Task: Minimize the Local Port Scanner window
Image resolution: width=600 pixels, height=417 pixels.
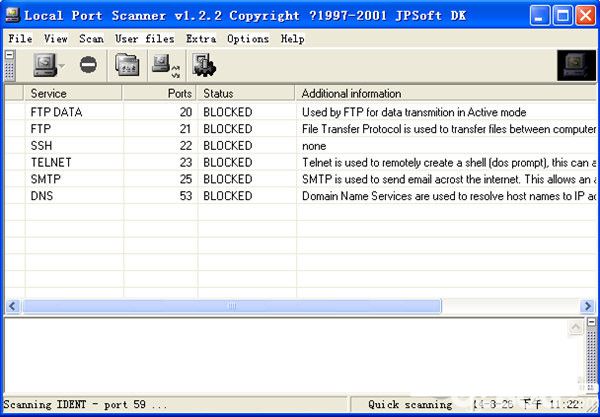Action: pos(540,16)
